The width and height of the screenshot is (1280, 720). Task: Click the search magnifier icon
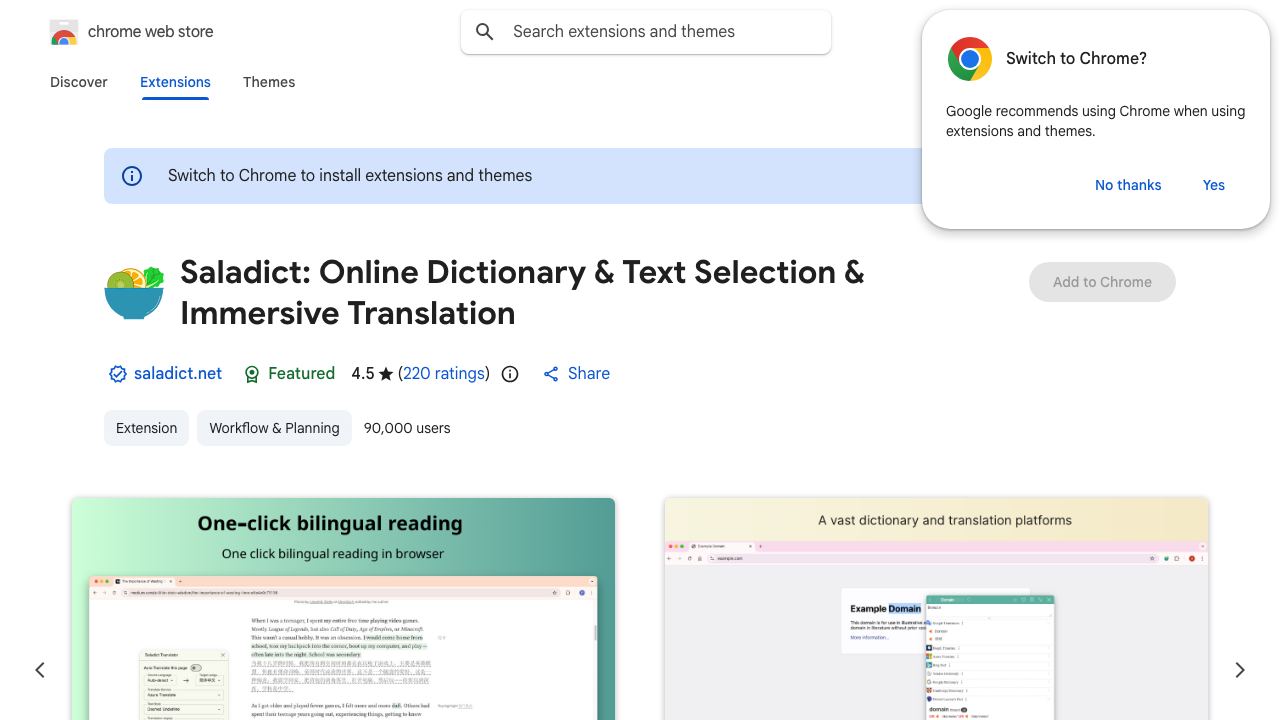485,32
